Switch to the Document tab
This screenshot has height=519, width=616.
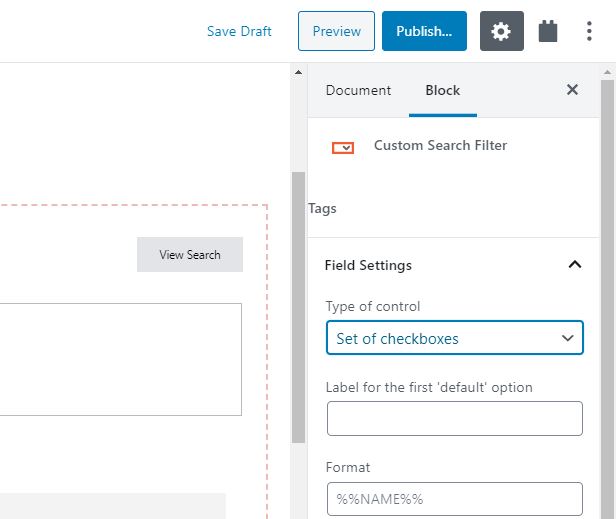coord(358,90)
